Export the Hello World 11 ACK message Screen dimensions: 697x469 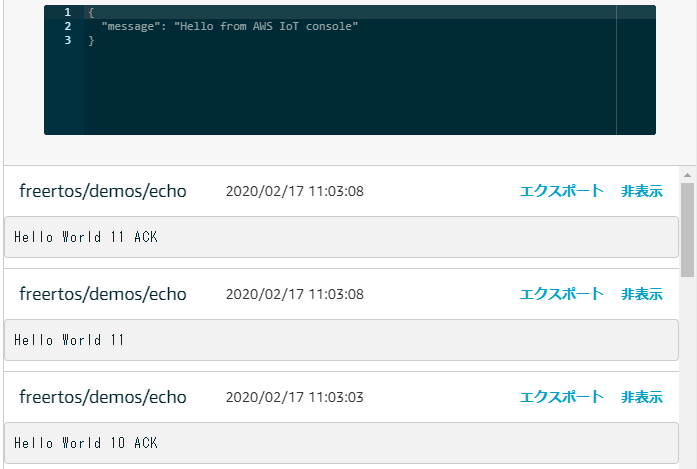(561, 191)
